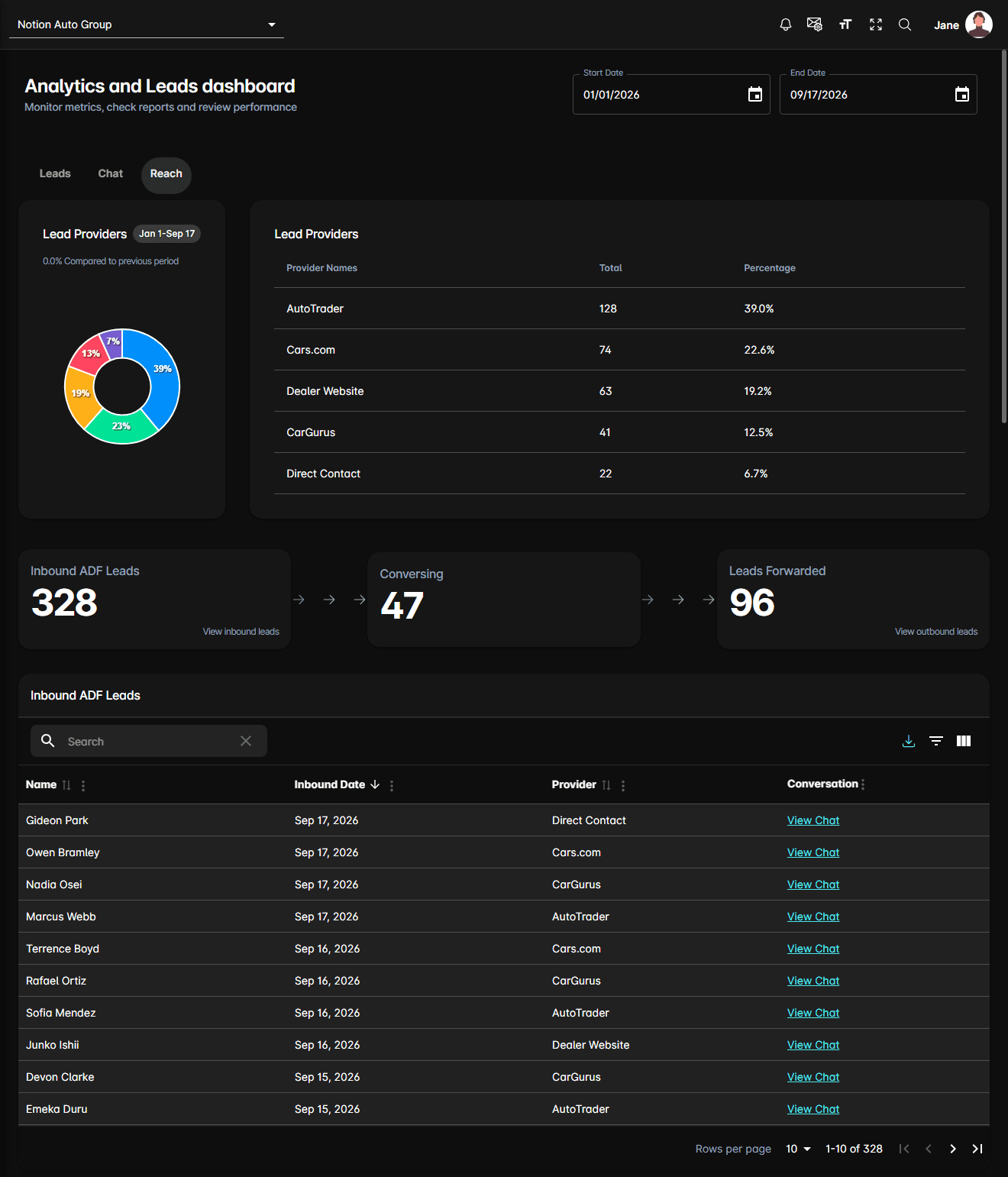Switch to the Leads tab

pos(55,173)
